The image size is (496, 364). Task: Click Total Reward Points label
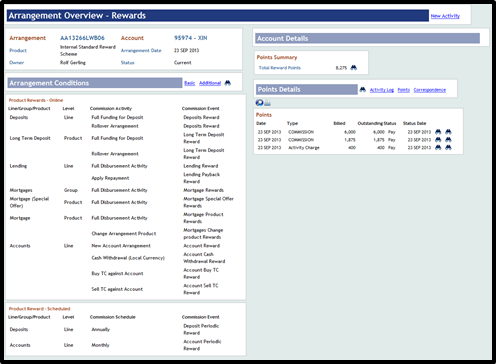(280, 68)
